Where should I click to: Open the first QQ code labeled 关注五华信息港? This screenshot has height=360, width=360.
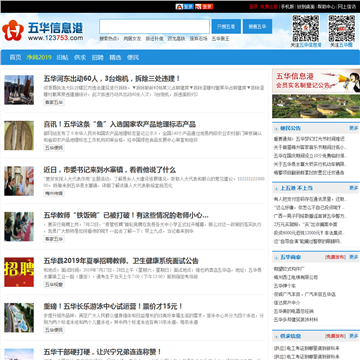pos(306,29)
